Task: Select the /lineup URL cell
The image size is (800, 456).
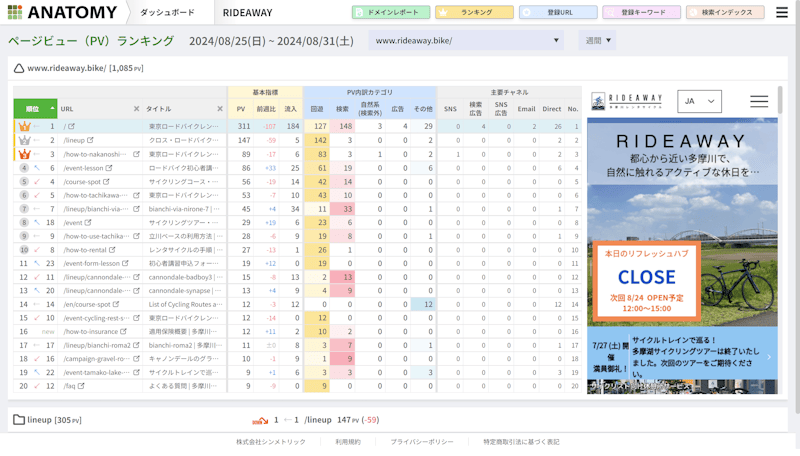Action: click(x=100, y=140)
